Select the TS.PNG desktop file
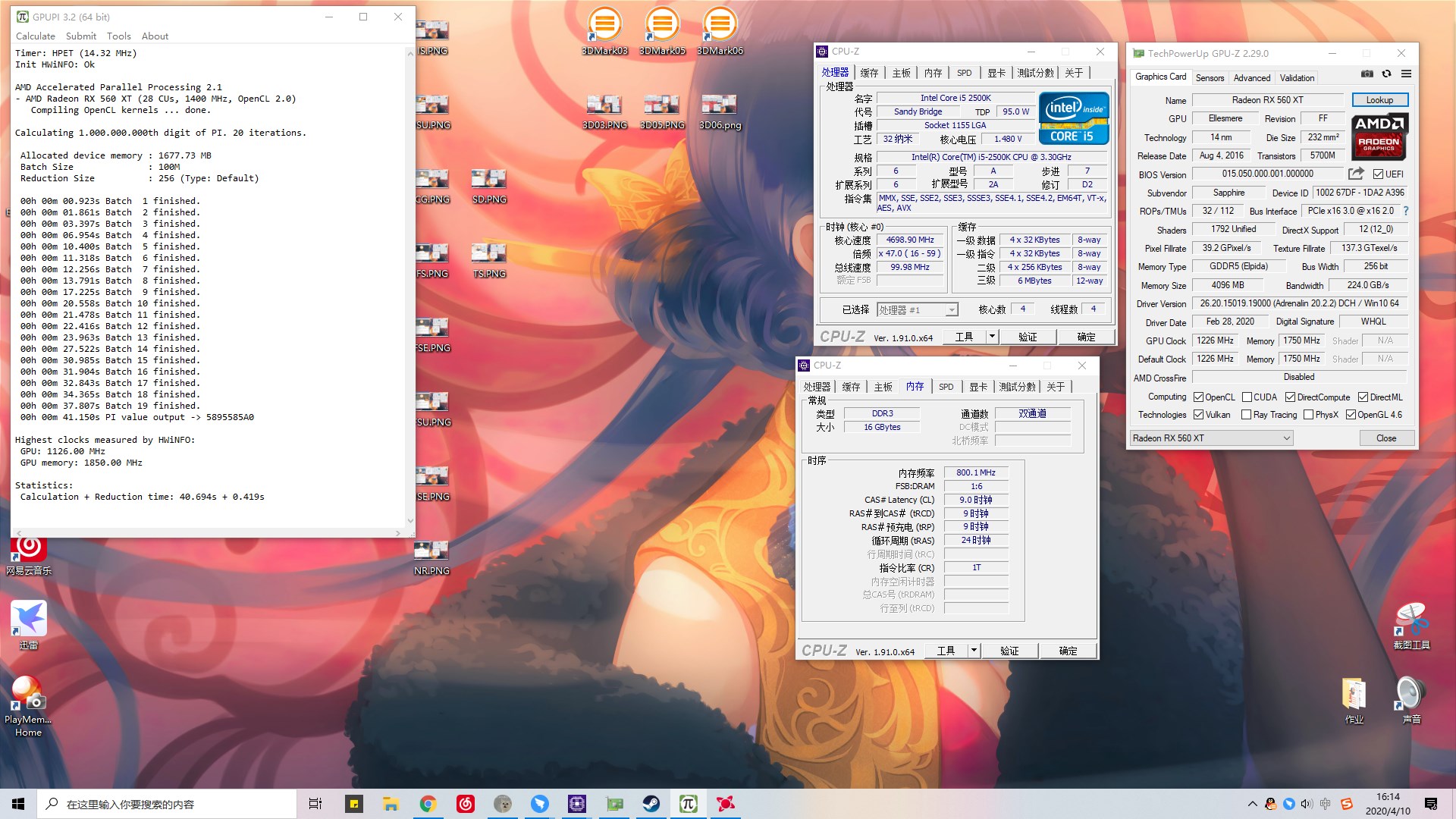The image size is (1456, 819). 489,260
